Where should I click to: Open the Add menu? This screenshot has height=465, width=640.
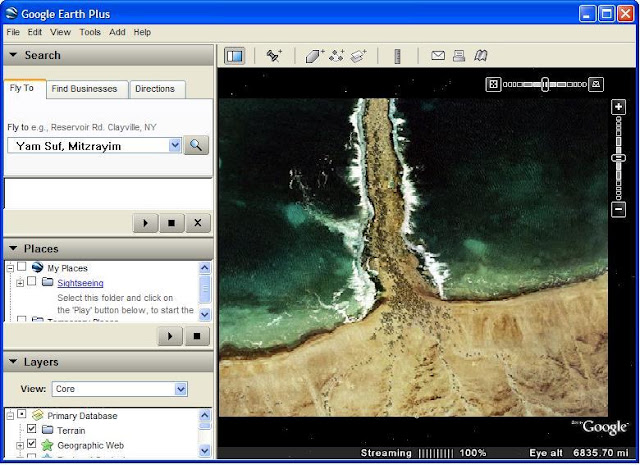pos(117,32)
